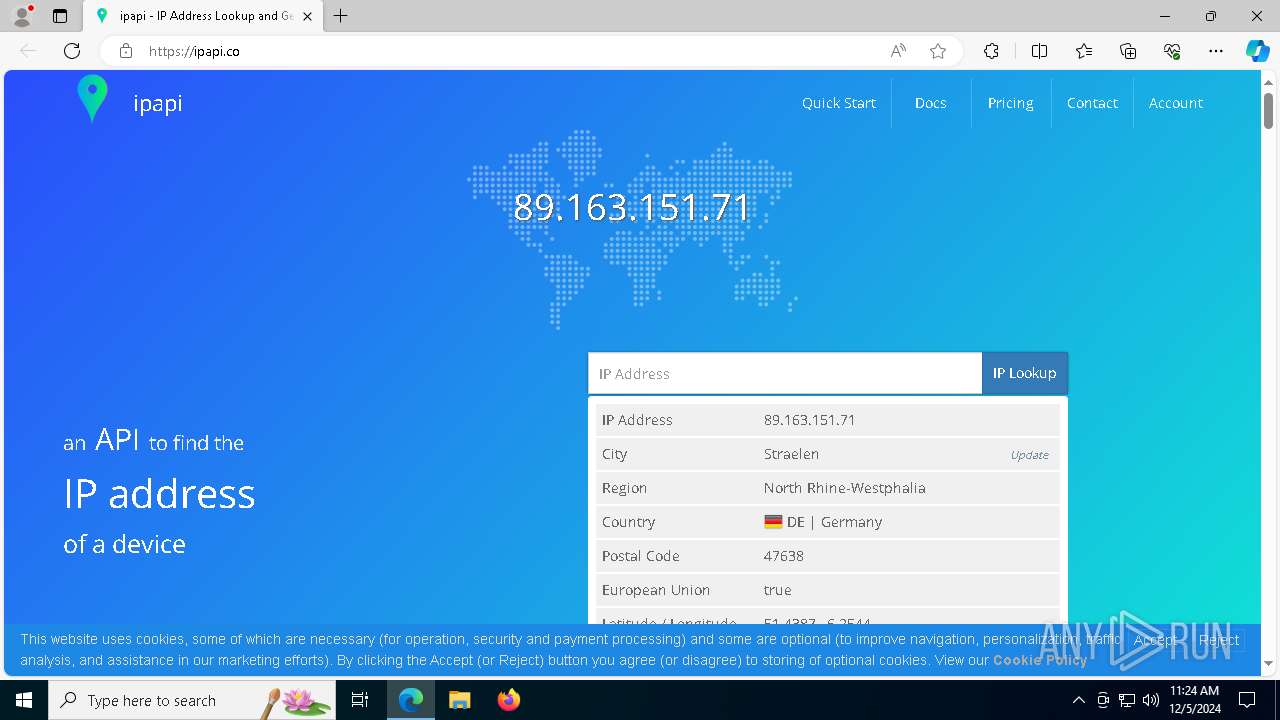1280x720 pixels.
Task: Open the tab actions menu icon
Action: point(60,16)
